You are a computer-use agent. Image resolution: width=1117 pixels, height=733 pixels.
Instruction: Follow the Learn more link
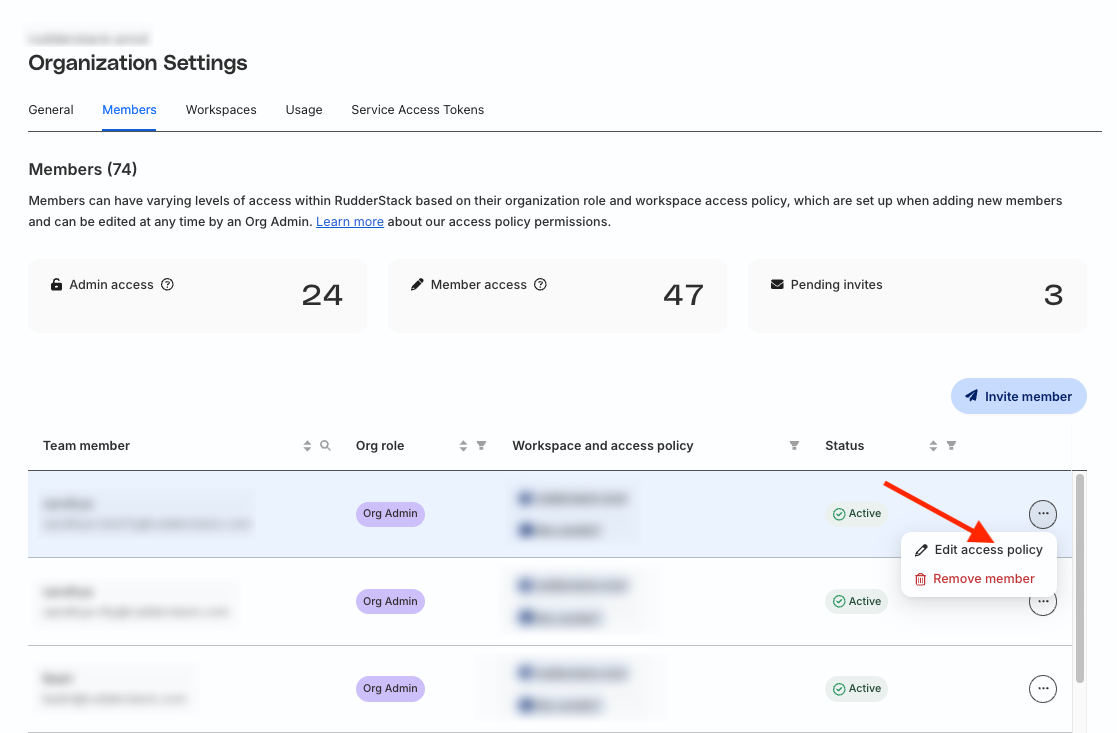click(350, 222)
